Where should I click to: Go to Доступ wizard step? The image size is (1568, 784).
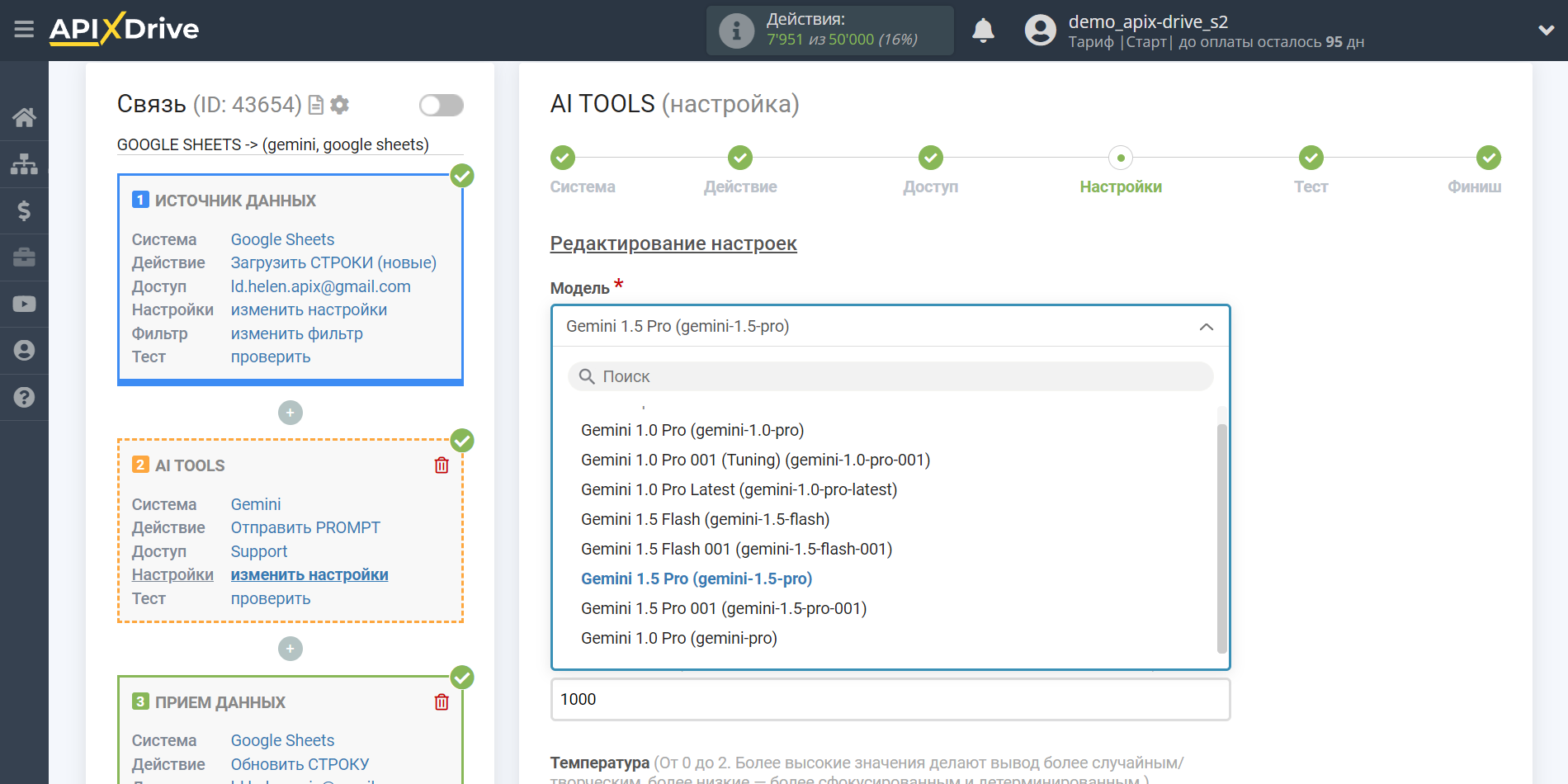(931, 158)
